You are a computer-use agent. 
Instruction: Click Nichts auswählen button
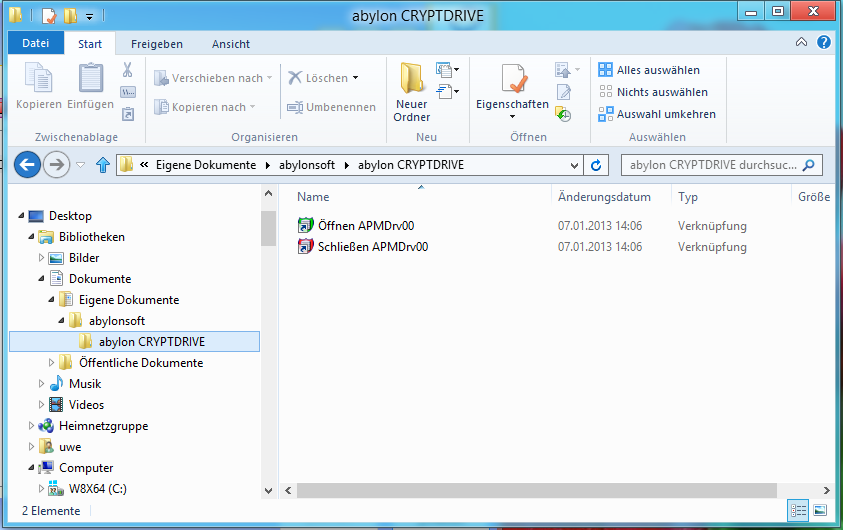653,92
